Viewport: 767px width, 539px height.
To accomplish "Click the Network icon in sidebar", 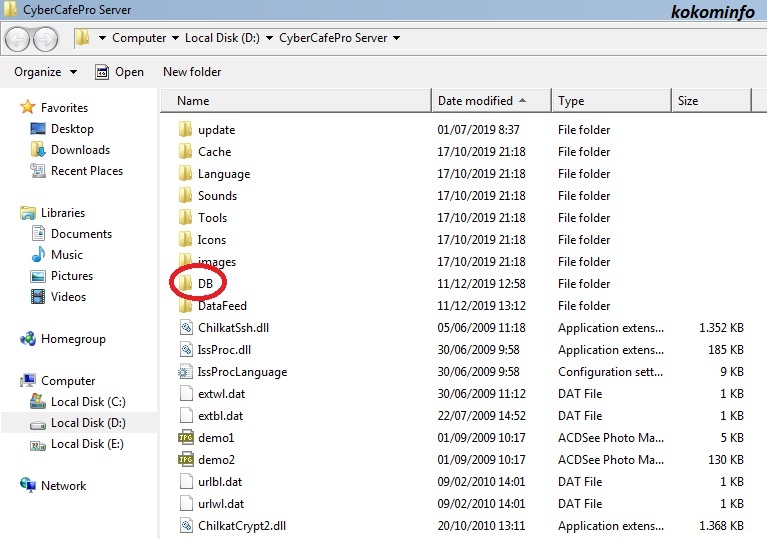I will click(x=28, y=485).
